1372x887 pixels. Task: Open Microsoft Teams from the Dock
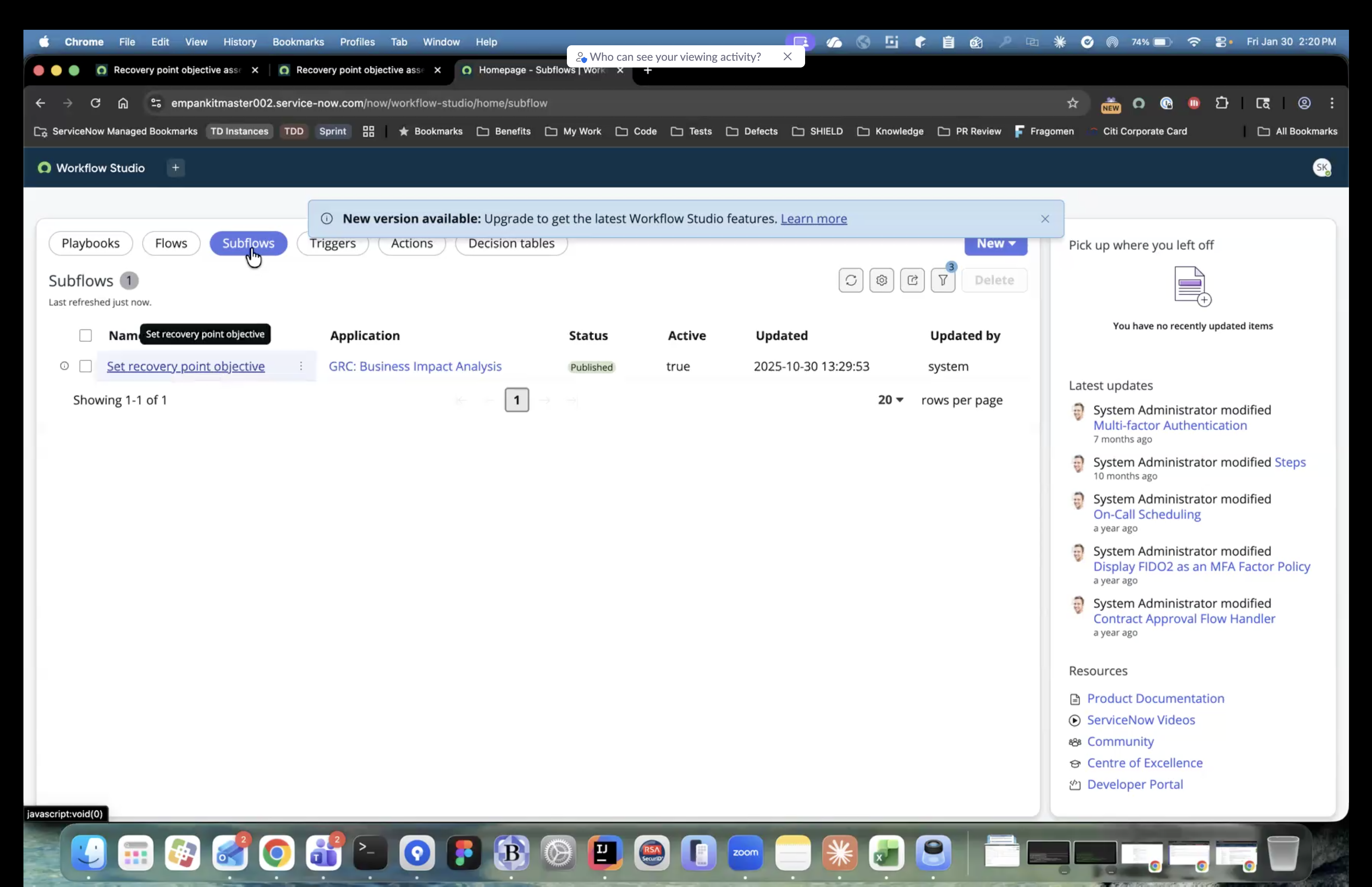click(x=324, y=852)
